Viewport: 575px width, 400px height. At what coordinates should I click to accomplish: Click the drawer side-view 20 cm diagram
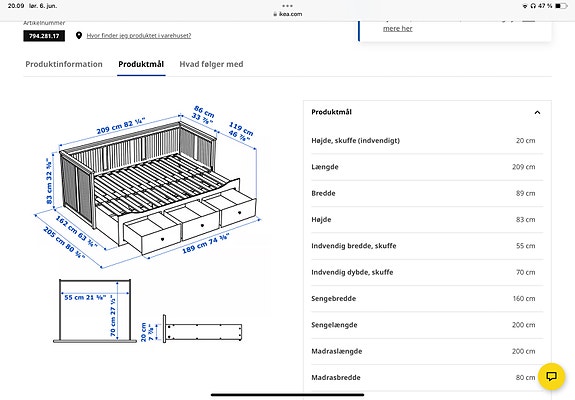(x=191, y=328)
